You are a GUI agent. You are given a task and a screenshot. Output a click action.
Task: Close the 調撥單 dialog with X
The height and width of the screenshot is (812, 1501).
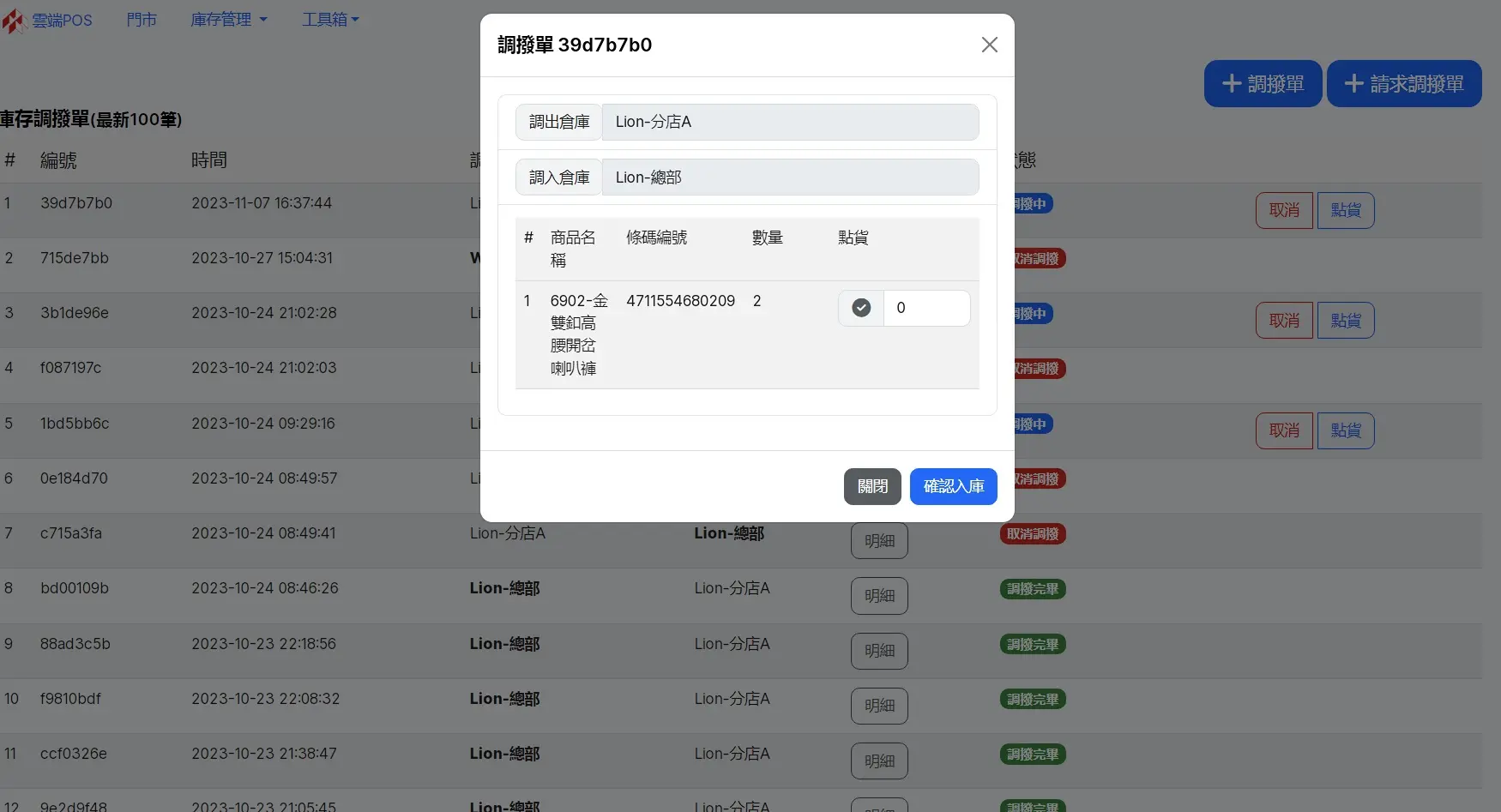pyautogui.click(x=989, y=45)
